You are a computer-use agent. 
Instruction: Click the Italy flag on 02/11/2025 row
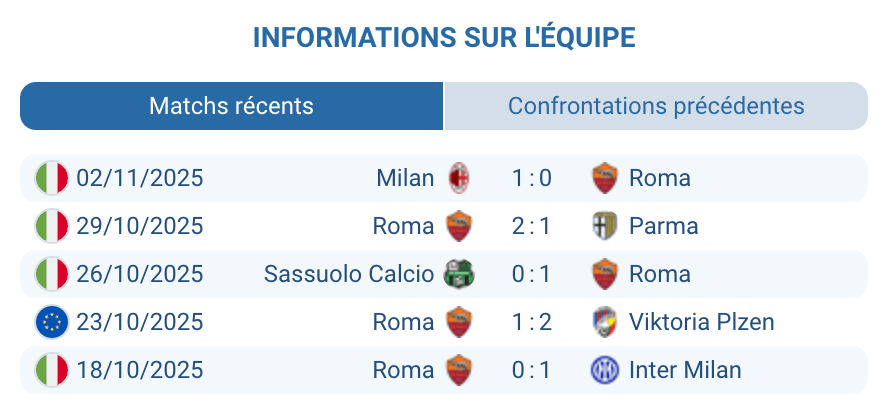pos(52,178)
